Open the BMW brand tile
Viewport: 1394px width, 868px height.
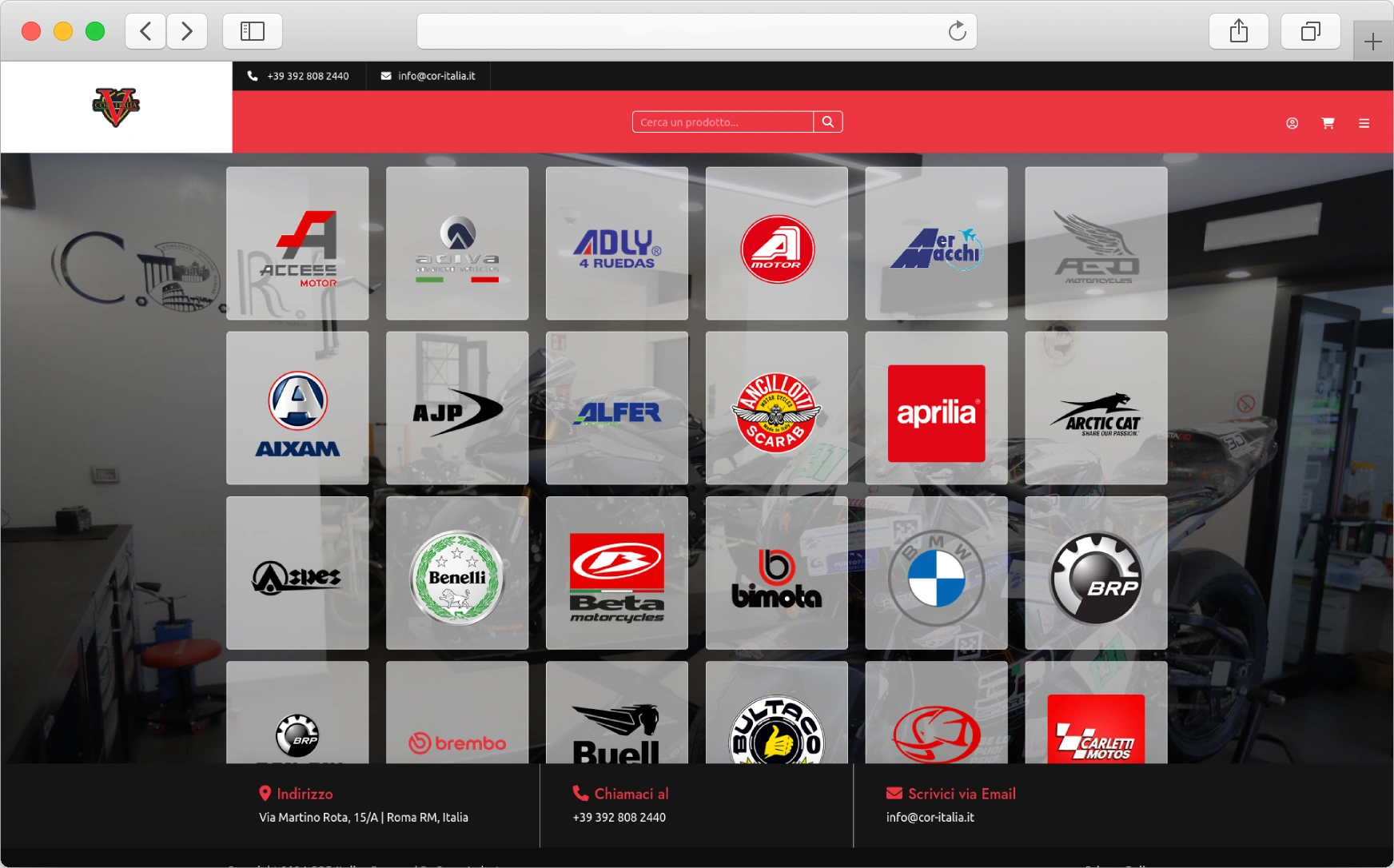[x=937, y=573]
